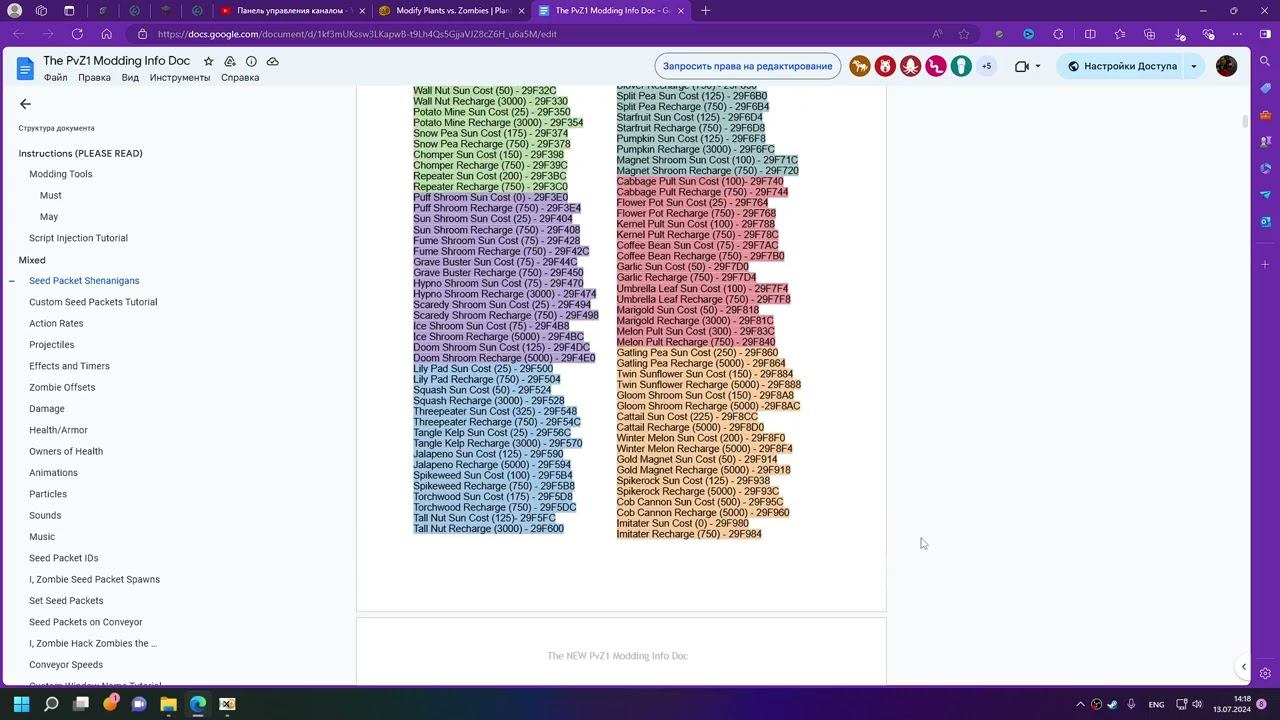The width and height of the screenshot is (1280, 720).
Task: Show the side panel with bottom-right arrow
Action: click(x=1244, y=667)
